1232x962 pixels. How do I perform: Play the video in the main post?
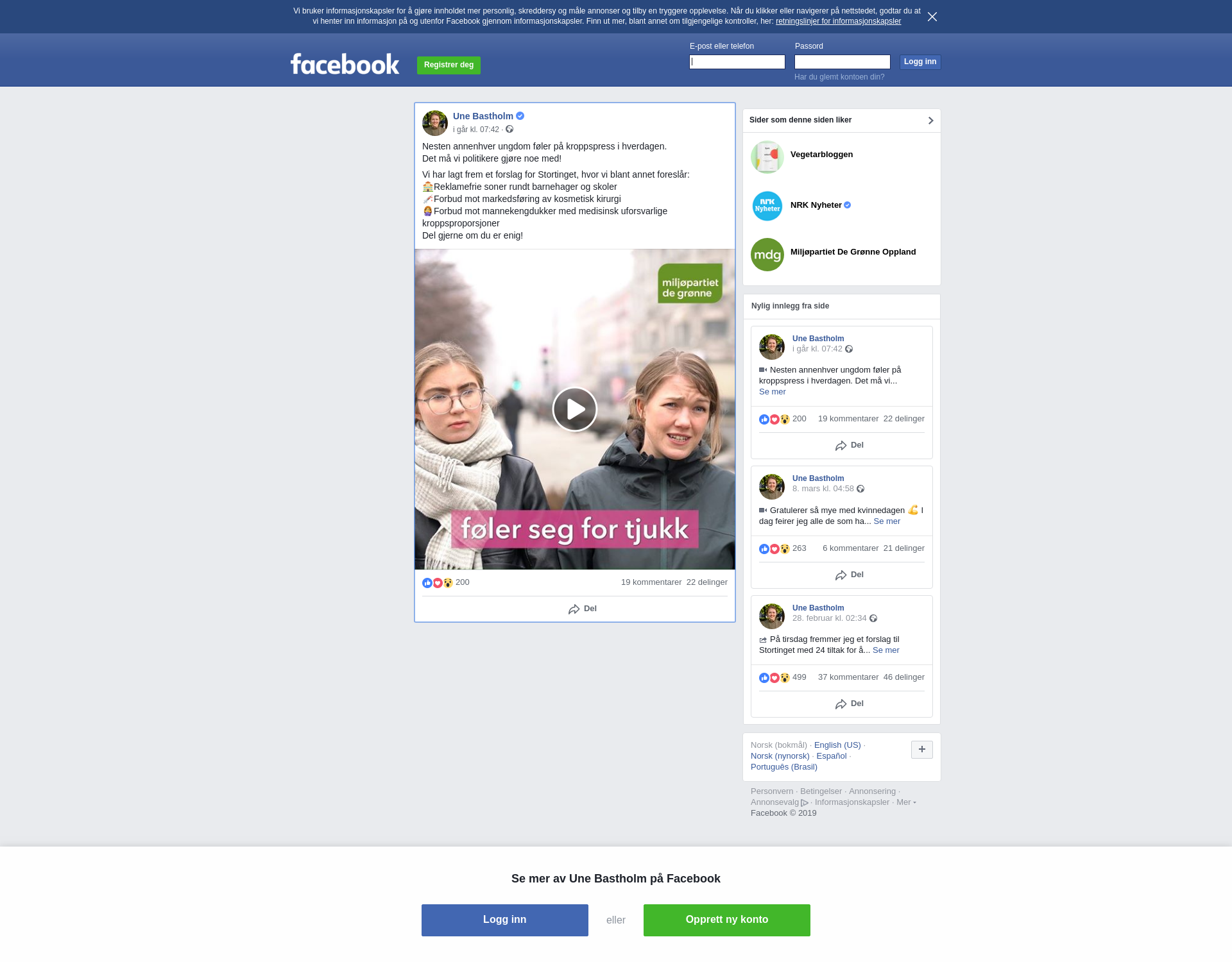574,409
